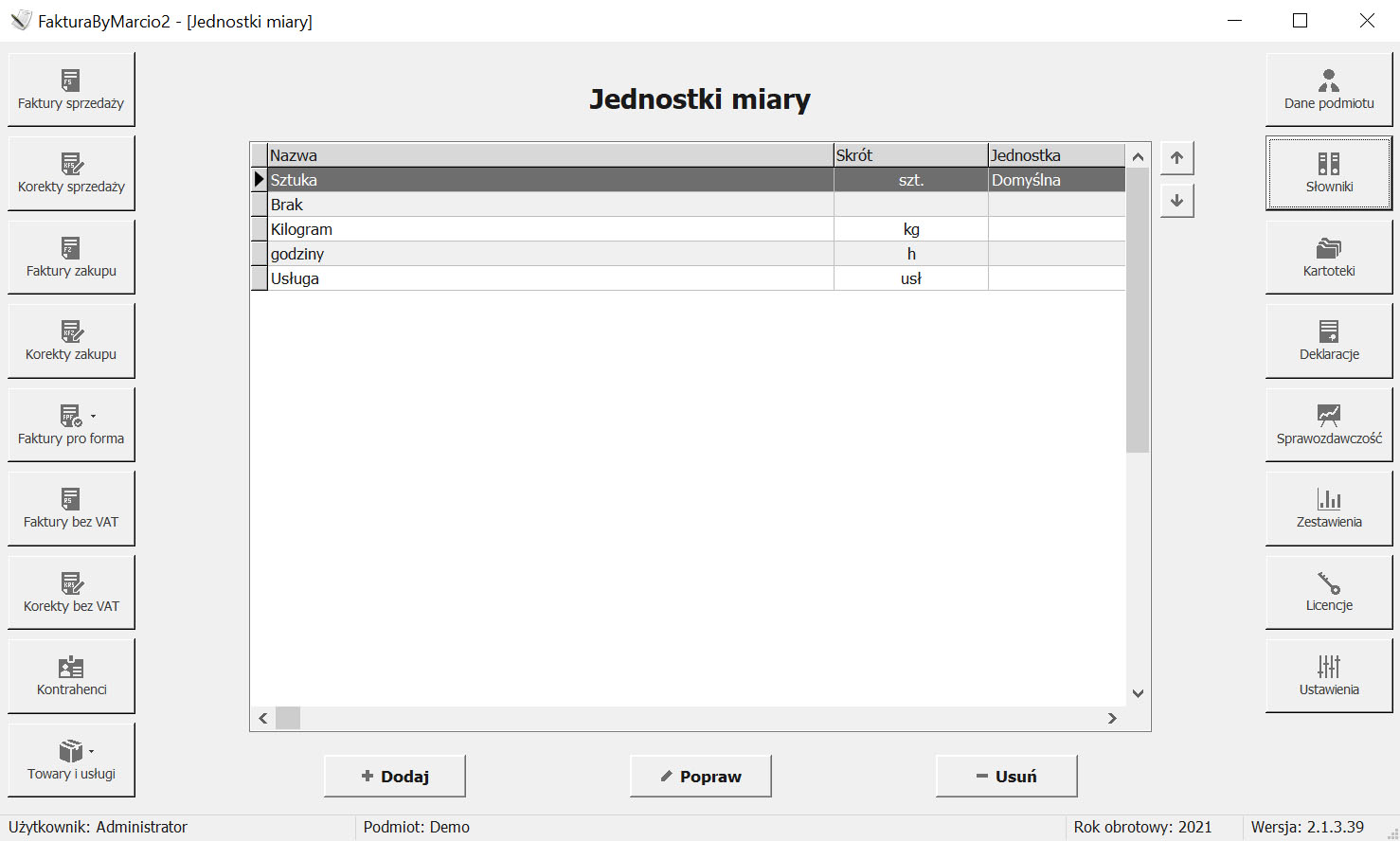
Task: Select the Brak row
Action: coord(688,205)
